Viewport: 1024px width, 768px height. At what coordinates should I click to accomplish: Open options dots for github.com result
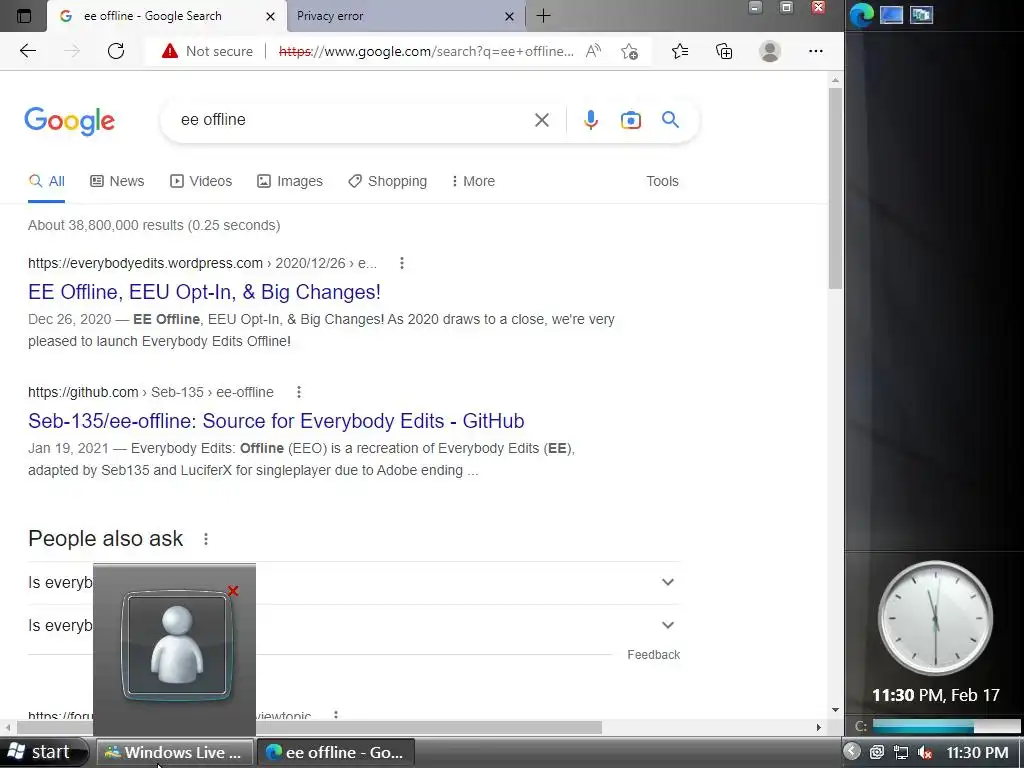point(298,392)
